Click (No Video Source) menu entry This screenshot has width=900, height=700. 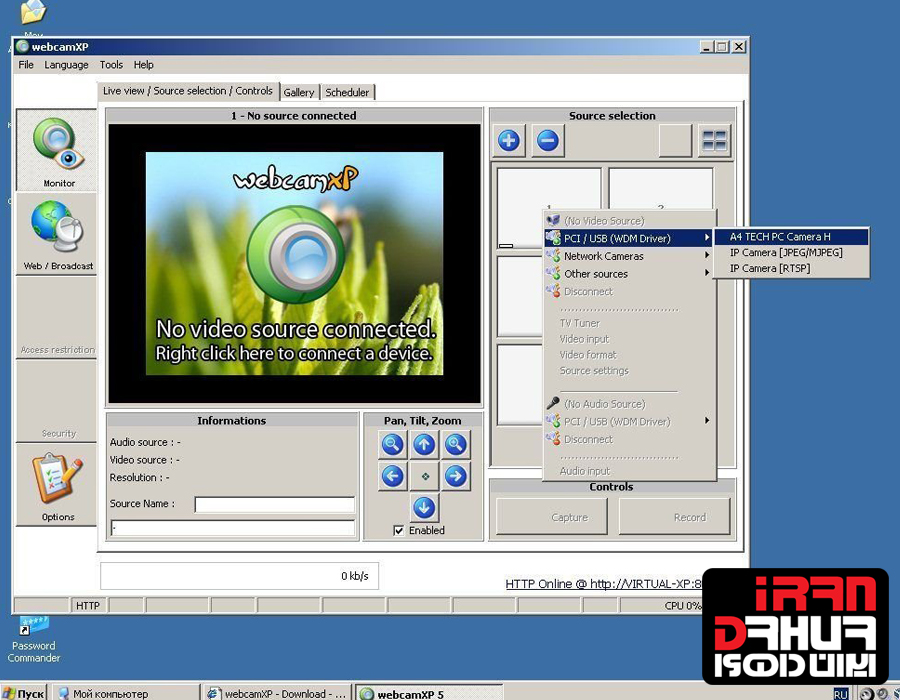pyautogui.click(x=630, y=221)
